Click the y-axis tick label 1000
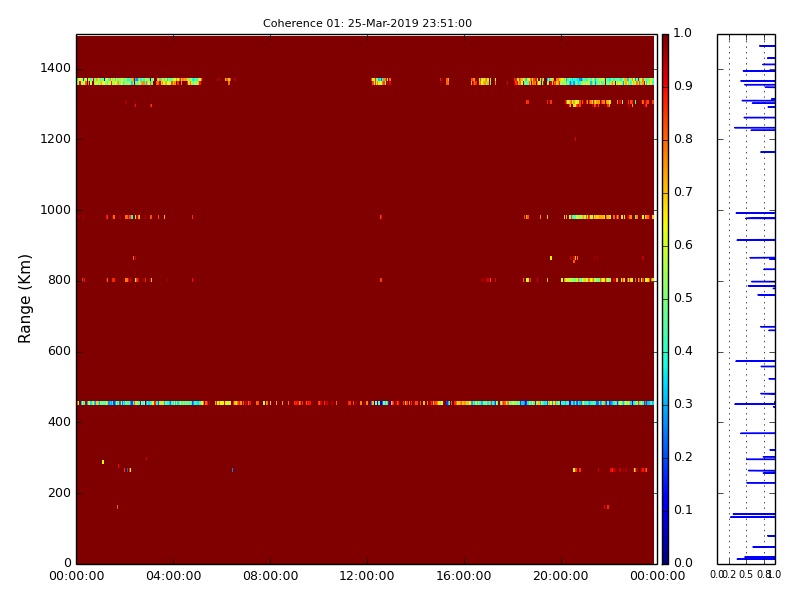 point(55,210)
